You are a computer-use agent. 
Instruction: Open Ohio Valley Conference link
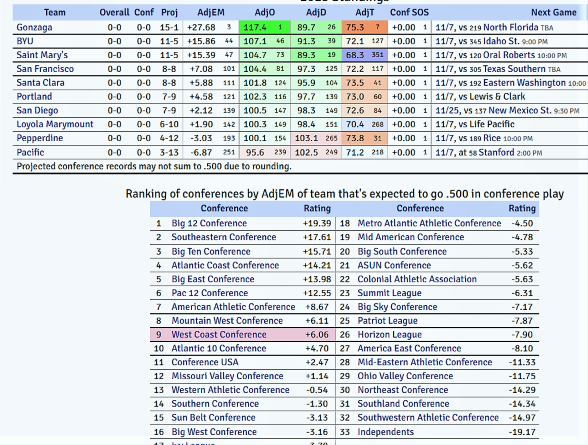405,376
